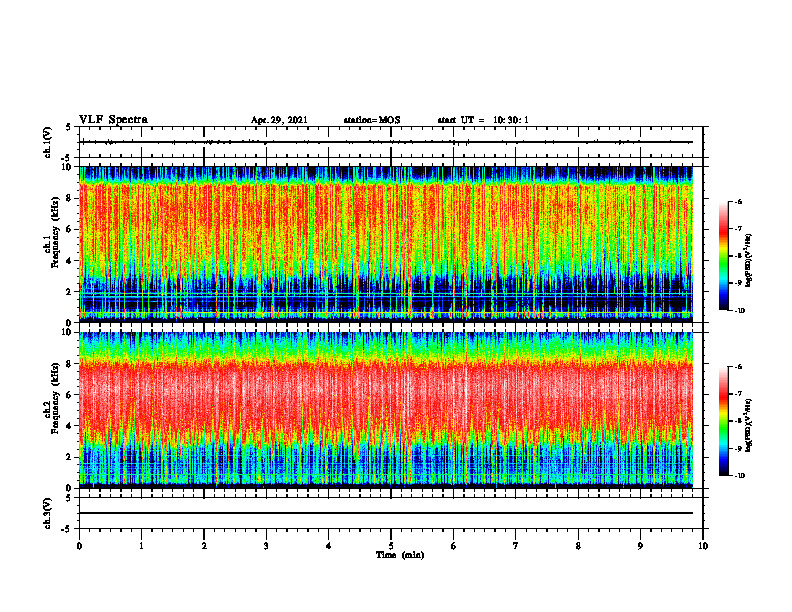Click the ch.2 spectrogram color scale bar
This screenshot has width=792, height=612.
(723, 421)
